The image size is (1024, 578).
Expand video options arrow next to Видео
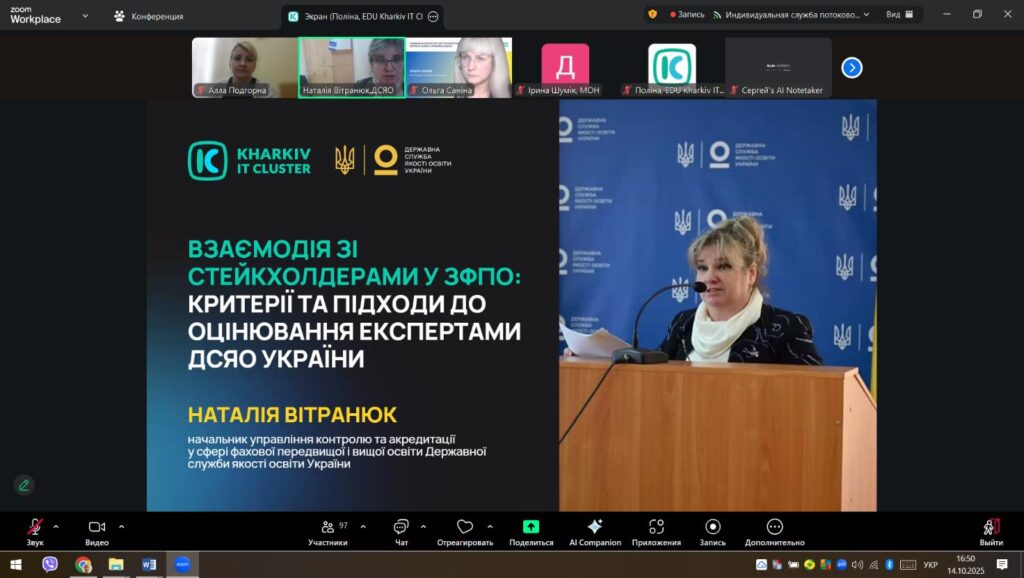(x=122, y=526)
